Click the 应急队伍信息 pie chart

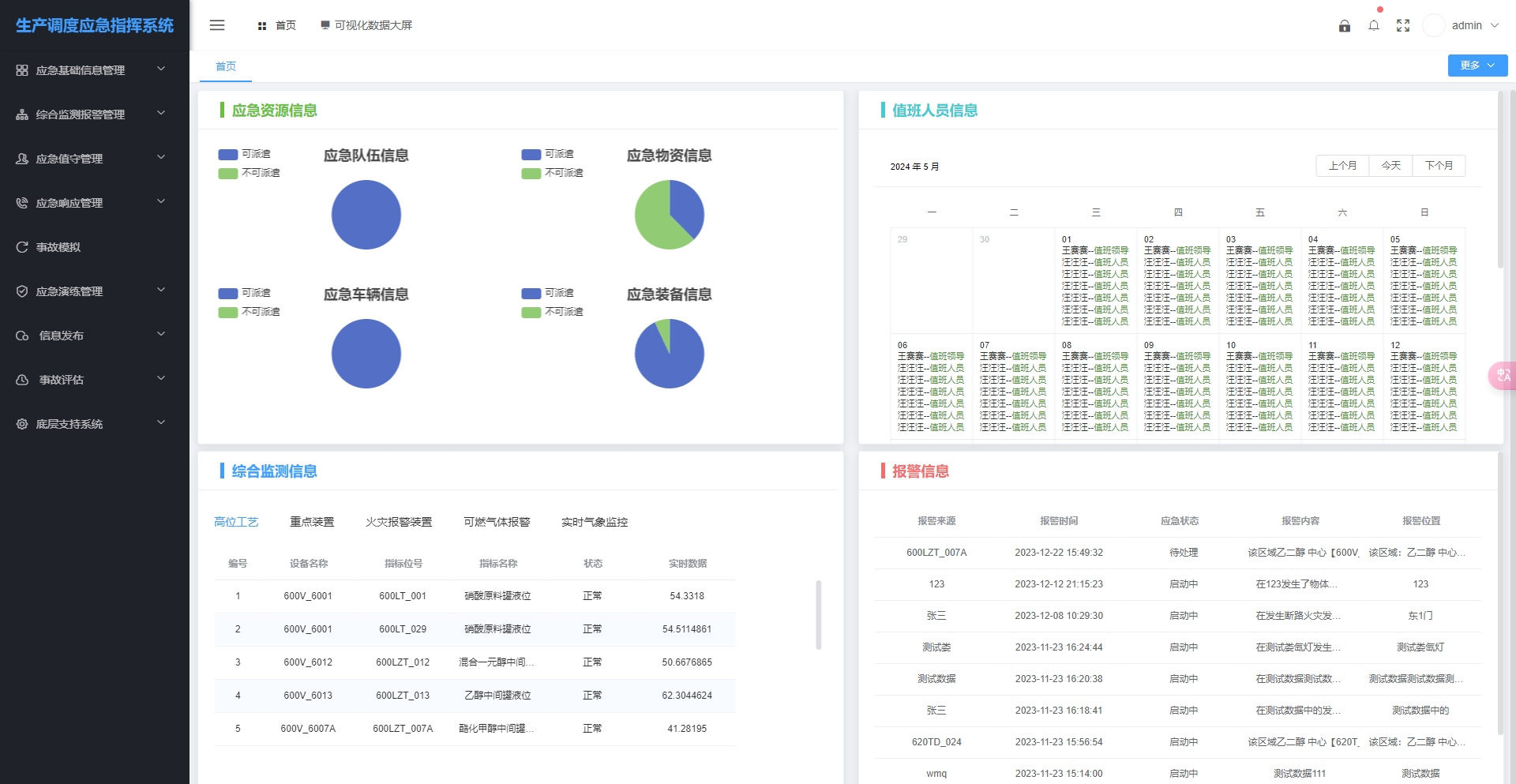pos(366,215)
